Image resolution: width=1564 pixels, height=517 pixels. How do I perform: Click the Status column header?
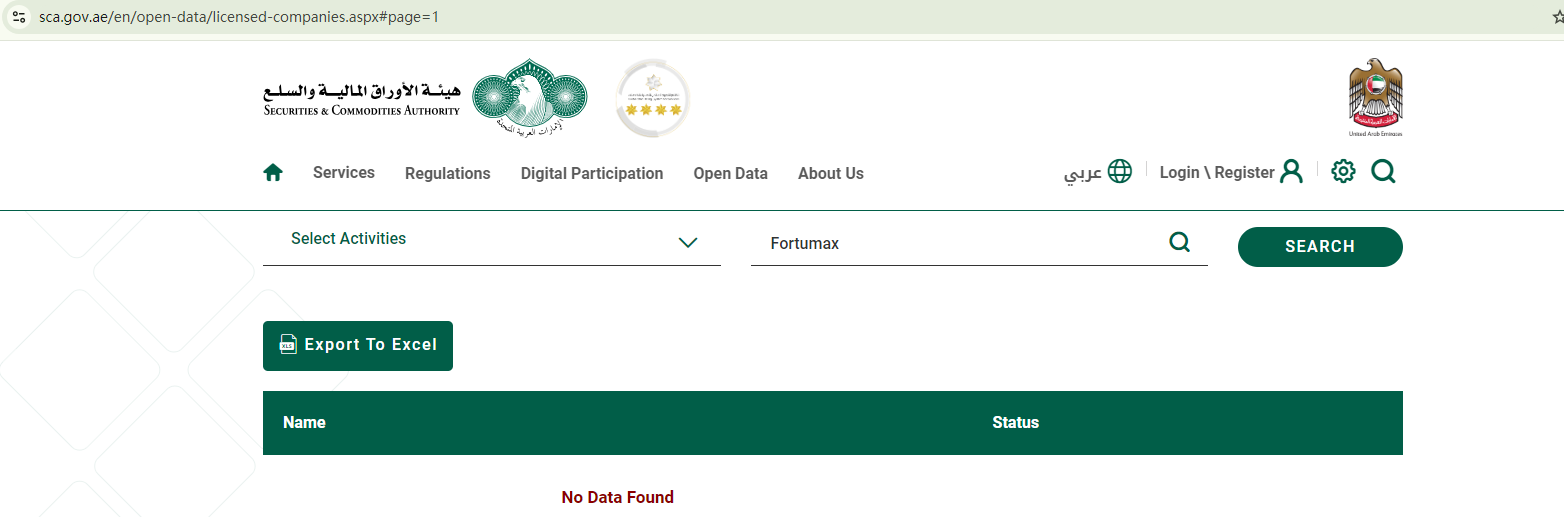(1016, 423)
